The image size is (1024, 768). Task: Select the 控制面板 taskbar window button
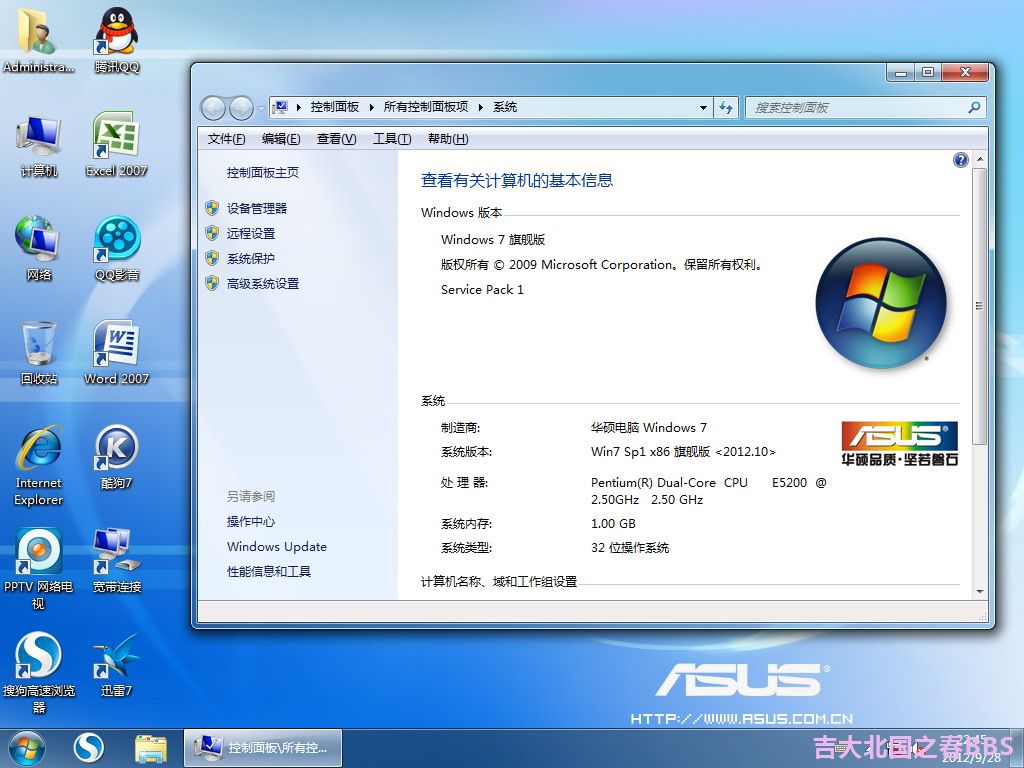(263, 748)
